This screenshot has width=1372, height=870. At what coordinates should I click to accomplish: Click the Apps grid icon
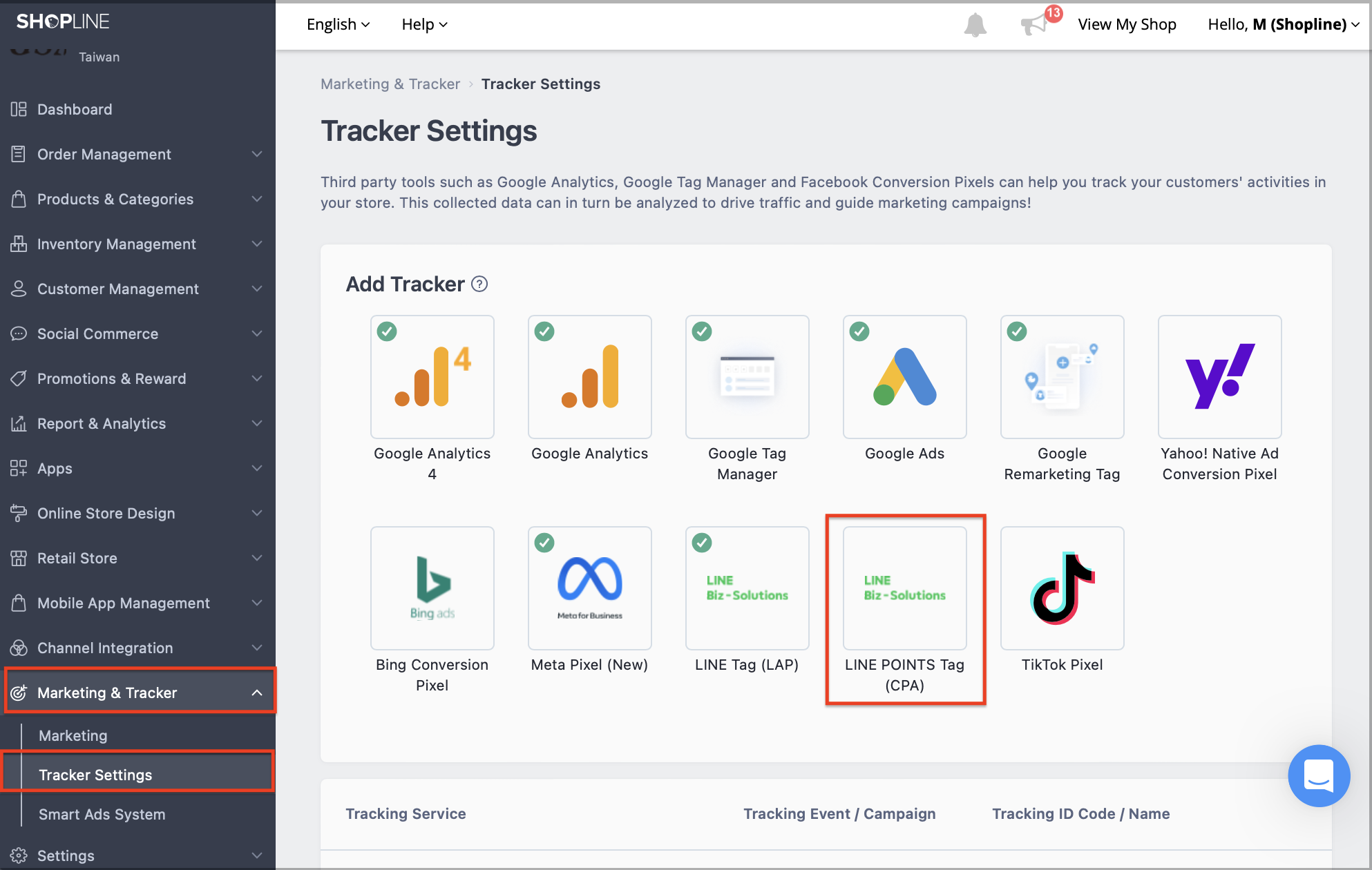(x=19, y=468)
